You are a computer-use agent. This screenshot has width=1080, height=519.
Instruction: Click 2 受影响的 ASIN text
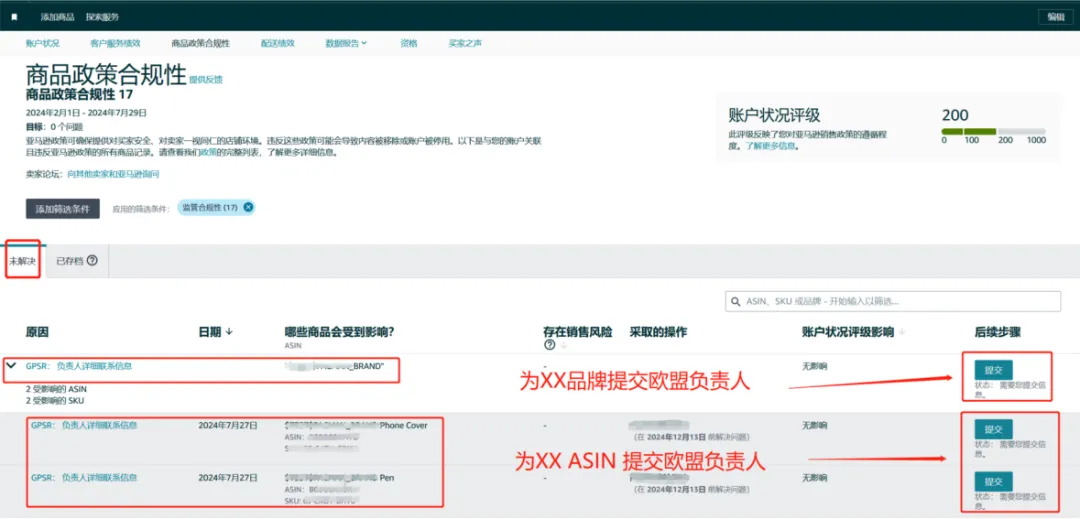55,389
